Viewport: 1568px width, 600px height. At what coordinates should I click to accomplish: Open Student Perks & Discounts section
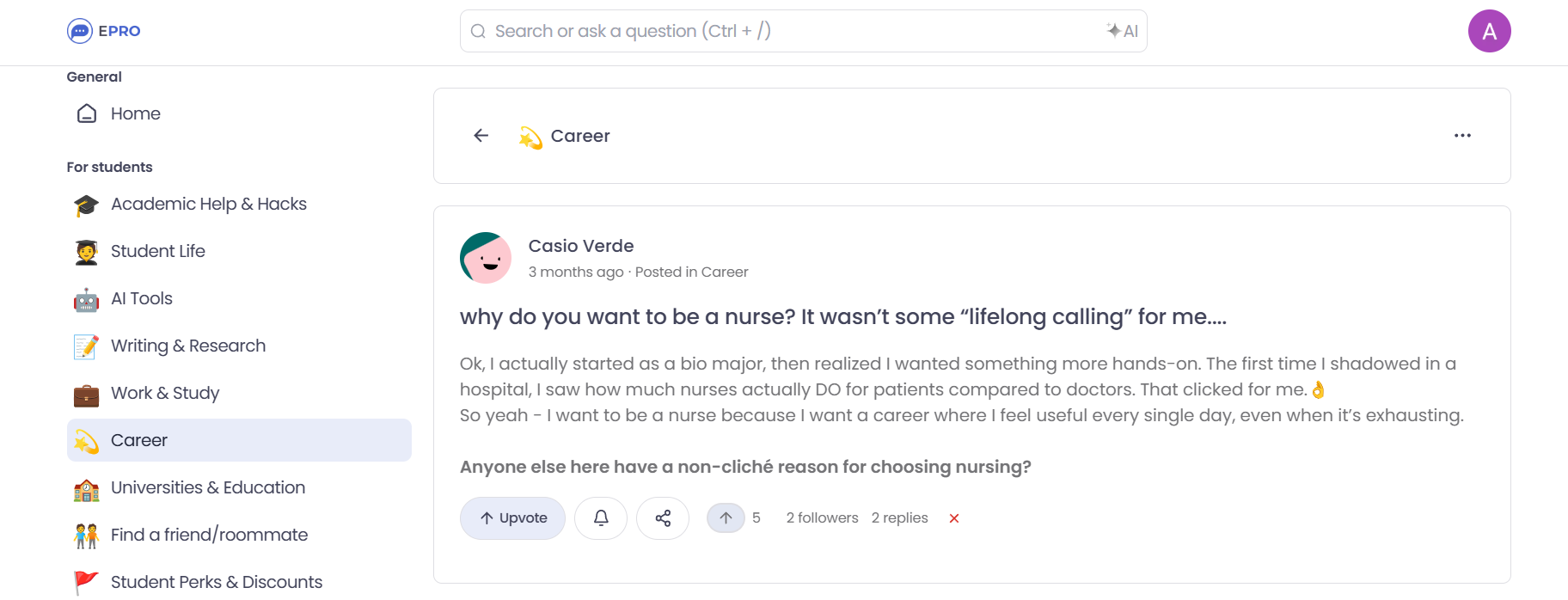tap(216, 581)
